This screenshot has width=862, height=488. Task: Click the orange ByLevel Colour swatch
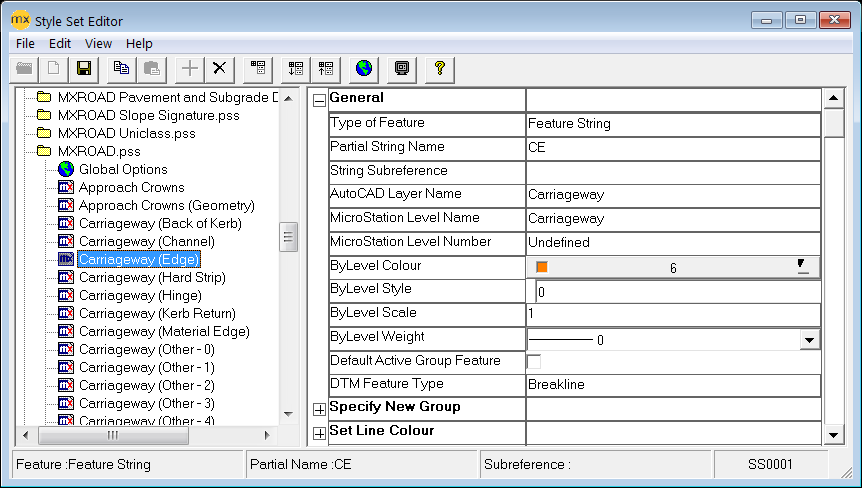542,268
